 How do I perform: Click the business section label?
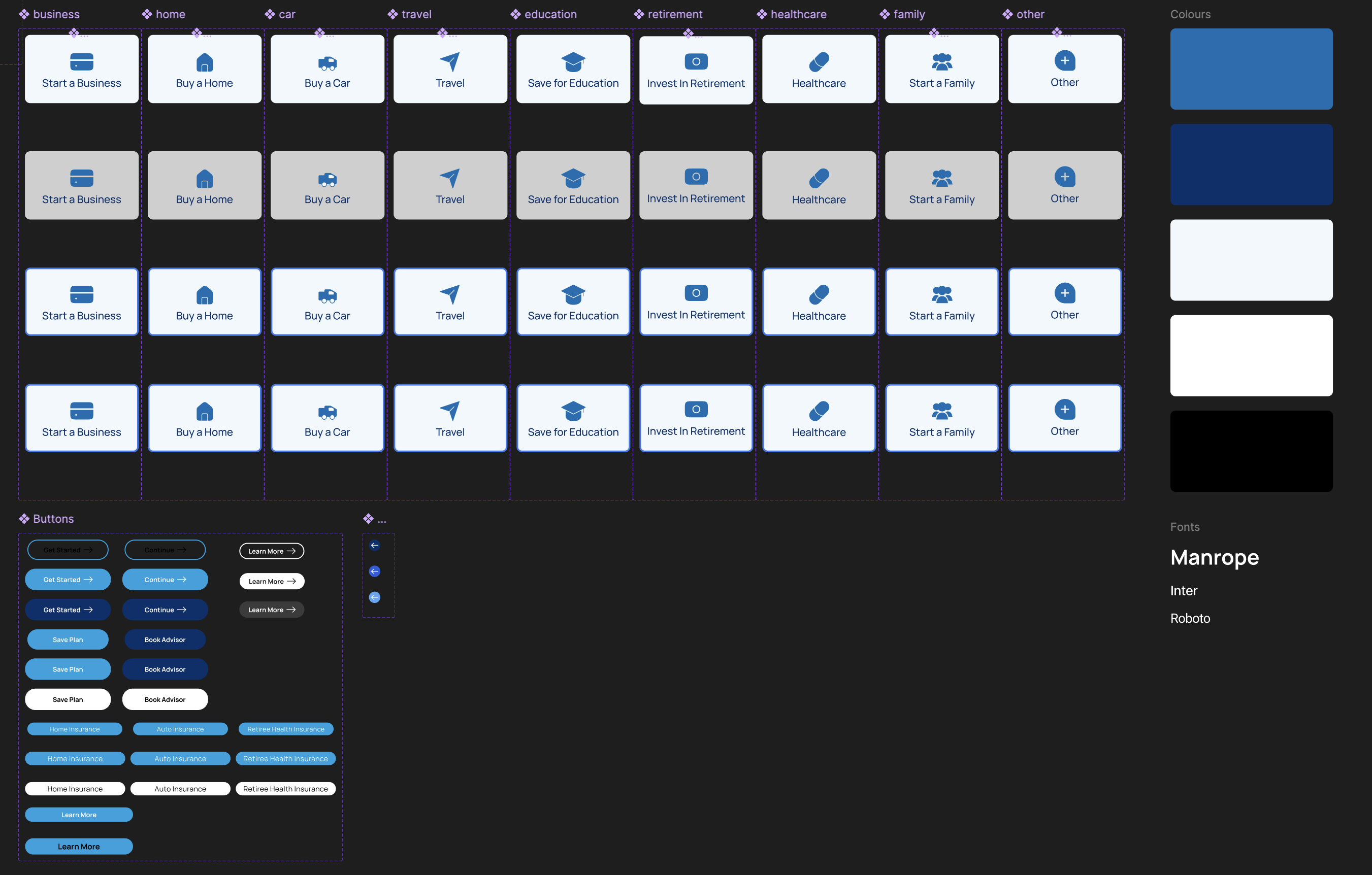pos(56,14)
